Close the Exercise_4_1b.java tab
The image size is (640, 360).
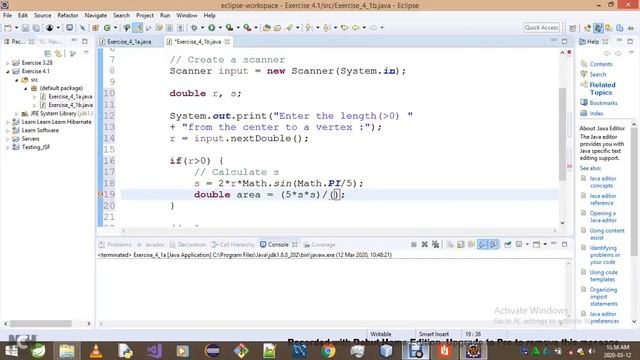[x=227, y=42]
